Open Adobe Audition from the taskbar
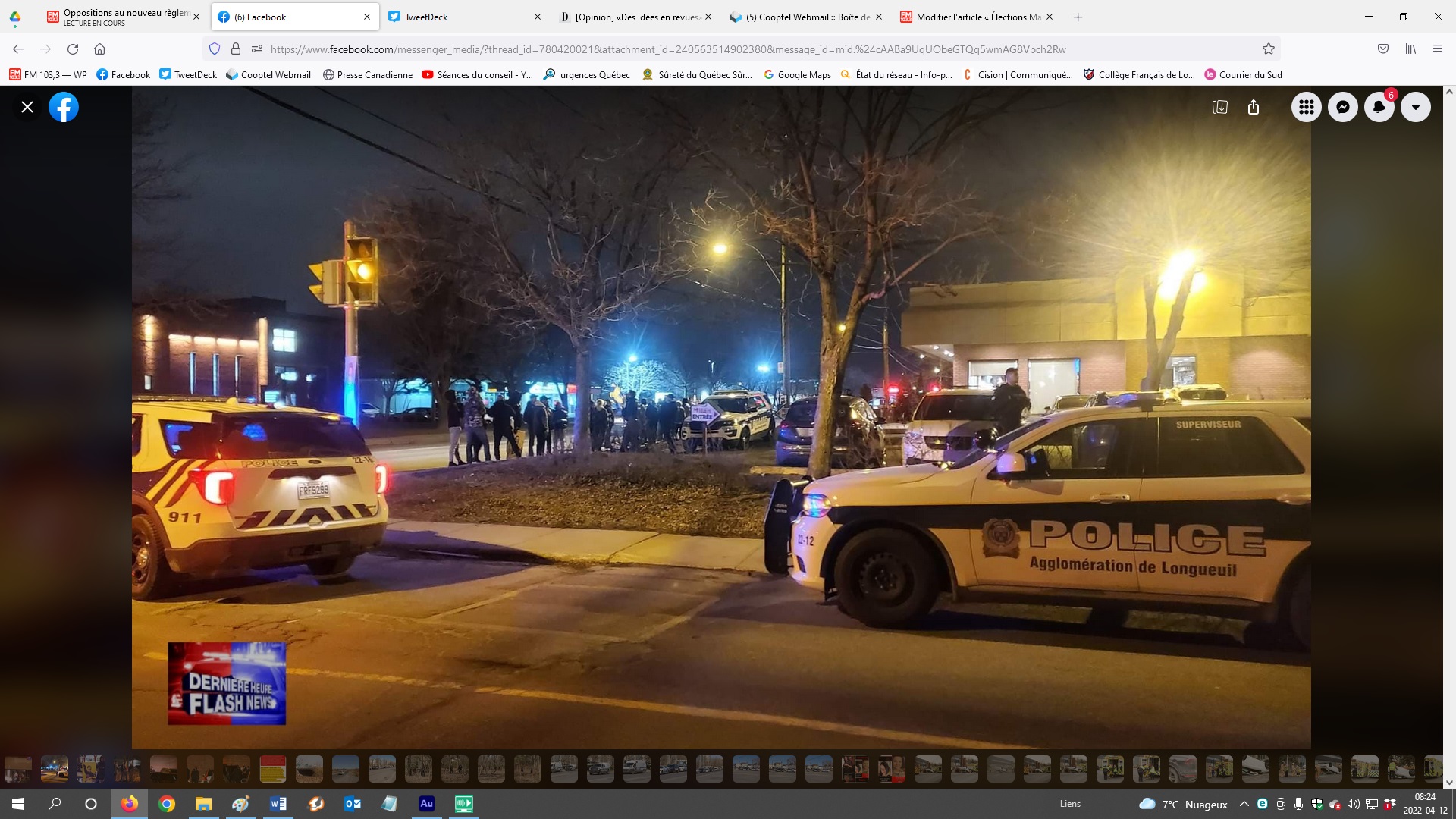Image resolution: width=1456 pixels, height=819 pixels. [x=426, y=804]
